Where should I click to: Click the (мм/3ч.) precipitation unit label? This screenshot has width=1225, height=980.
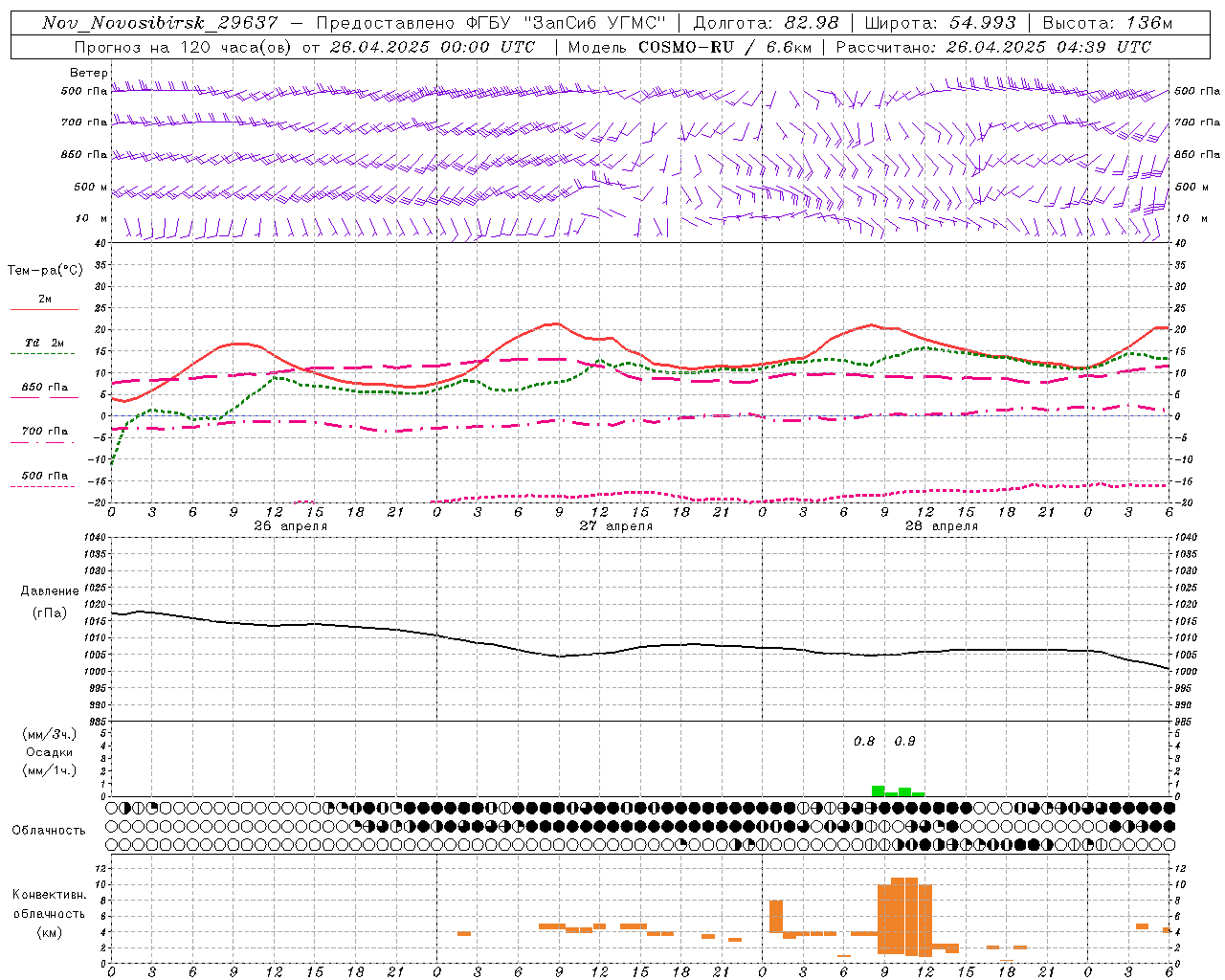(50, 734)
